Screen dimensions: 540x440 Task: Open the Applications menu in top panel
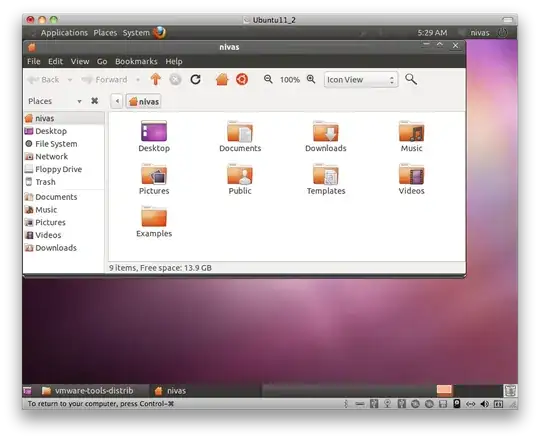64,33
